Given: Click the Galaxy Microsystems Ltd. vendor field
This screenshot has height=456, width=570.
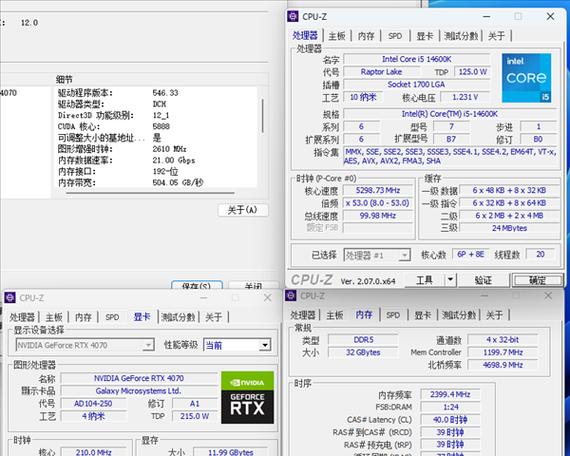Looking at the screenshot, I should (x=139, y=391).
